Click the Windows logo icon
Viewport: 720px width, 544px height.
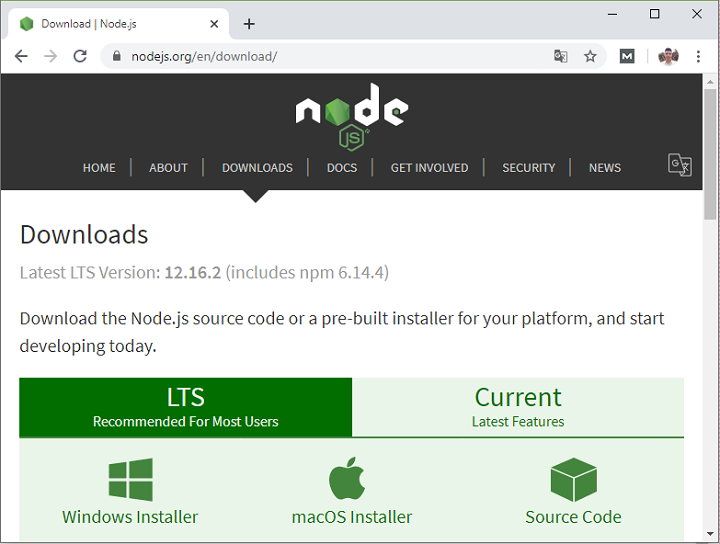[130, 479]
